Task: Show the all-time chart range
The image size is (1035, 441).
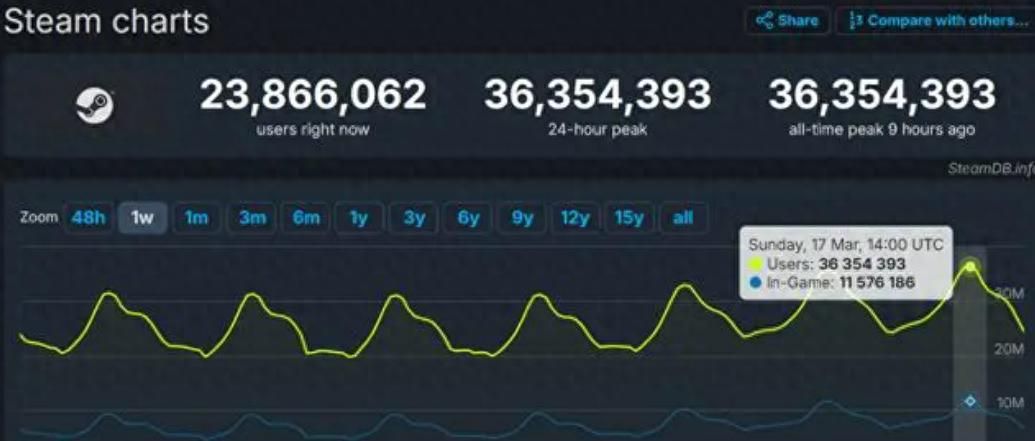Action: click(x=683, y=217)
